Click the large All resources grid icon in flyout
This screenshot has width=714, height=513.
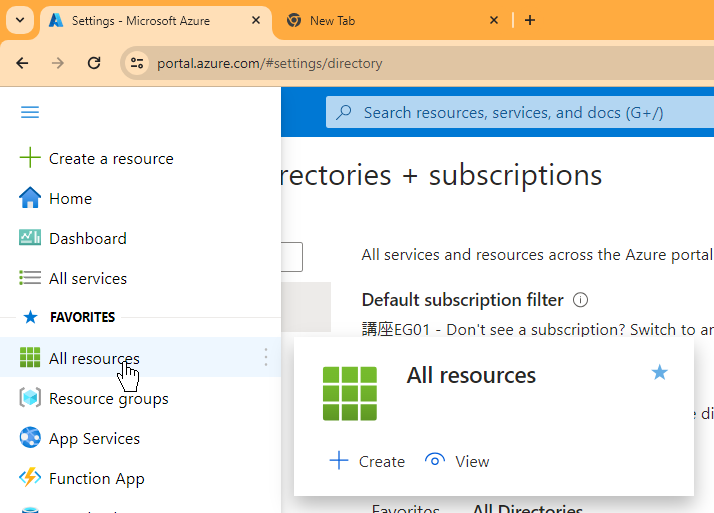point(350,393)
